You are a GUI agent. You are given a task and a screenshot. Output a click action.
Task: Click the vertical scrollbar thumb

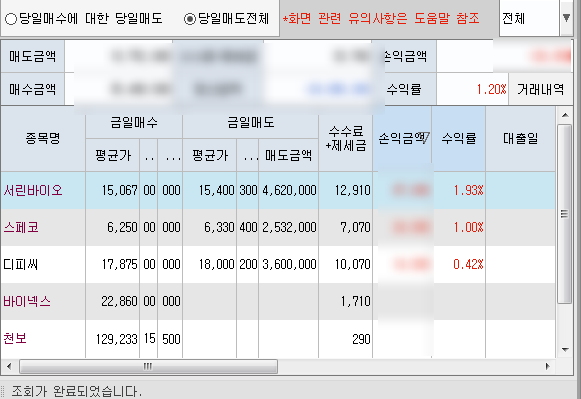565,214
